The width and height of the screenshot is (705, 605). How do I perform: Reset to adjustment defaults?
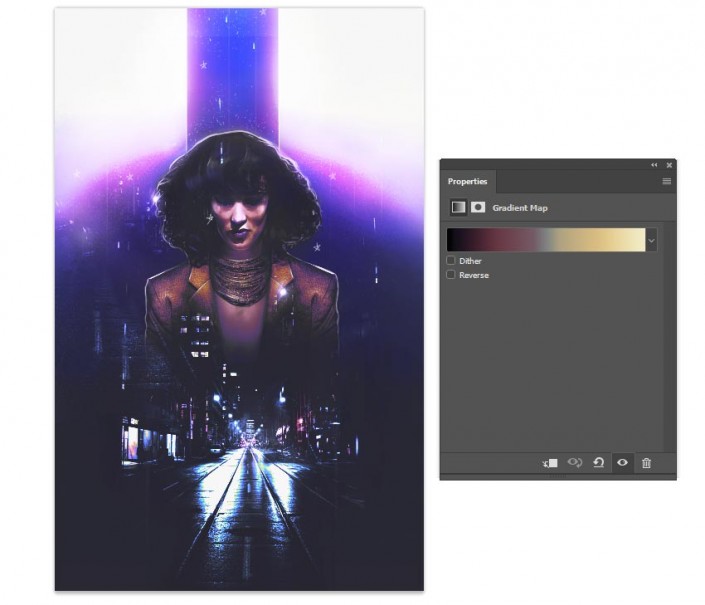598,463
